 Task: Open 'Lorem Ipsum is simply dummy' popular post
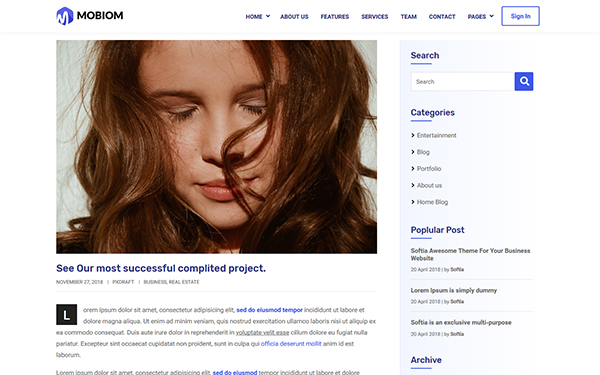click(454, 290)
